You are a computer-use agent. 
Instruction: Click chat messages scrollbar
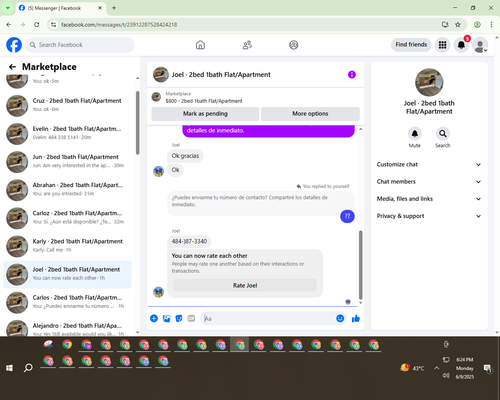[x=360, y=265]
